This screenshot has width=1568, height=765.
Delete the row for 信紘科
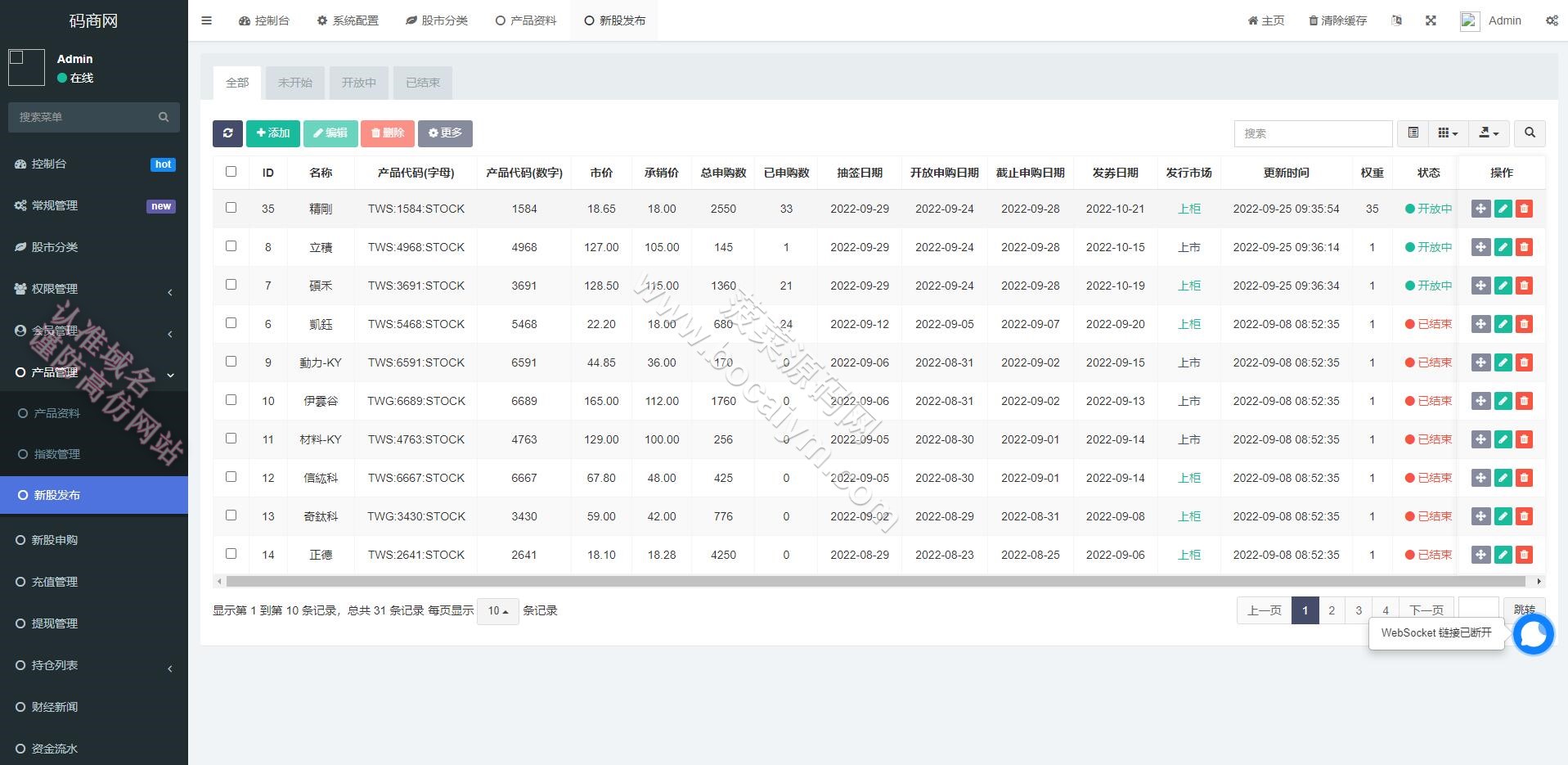(x=1524, y=478)
